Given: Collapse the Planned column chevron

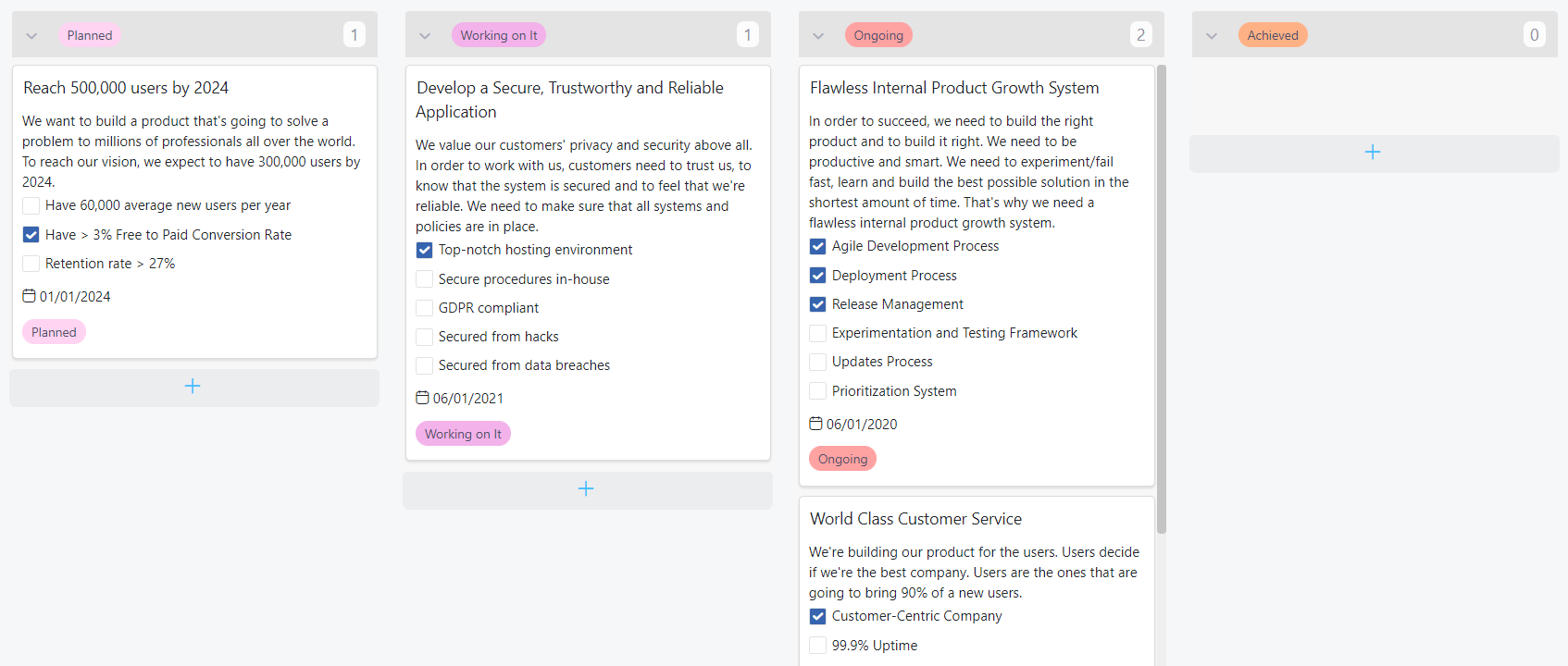Looking at the screenshot, I should coord(31,36).
